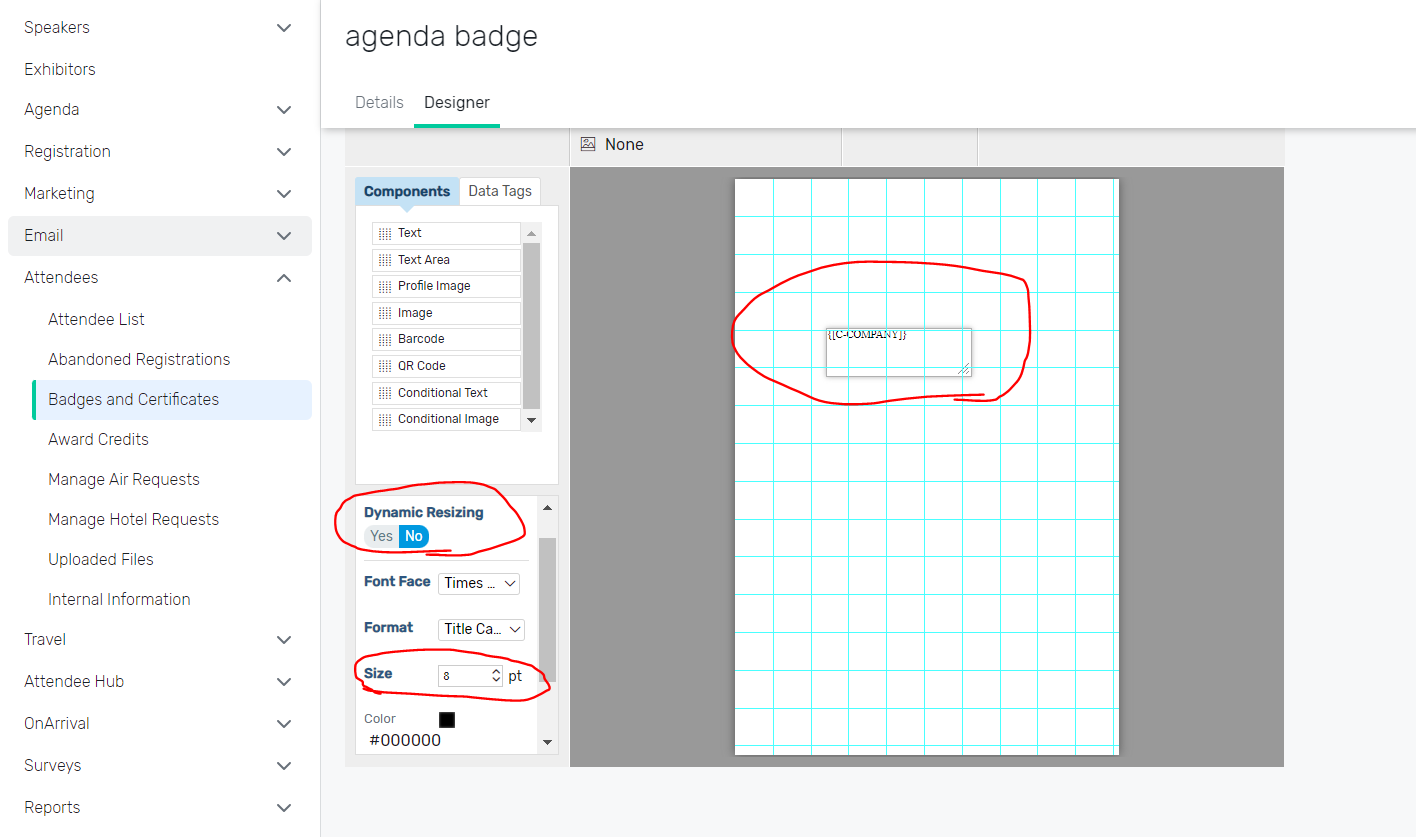The height and width of the screenshot is (837, 1416).
Task: Decrease font Size with stepper down arrow
Action: pos(496,681)
